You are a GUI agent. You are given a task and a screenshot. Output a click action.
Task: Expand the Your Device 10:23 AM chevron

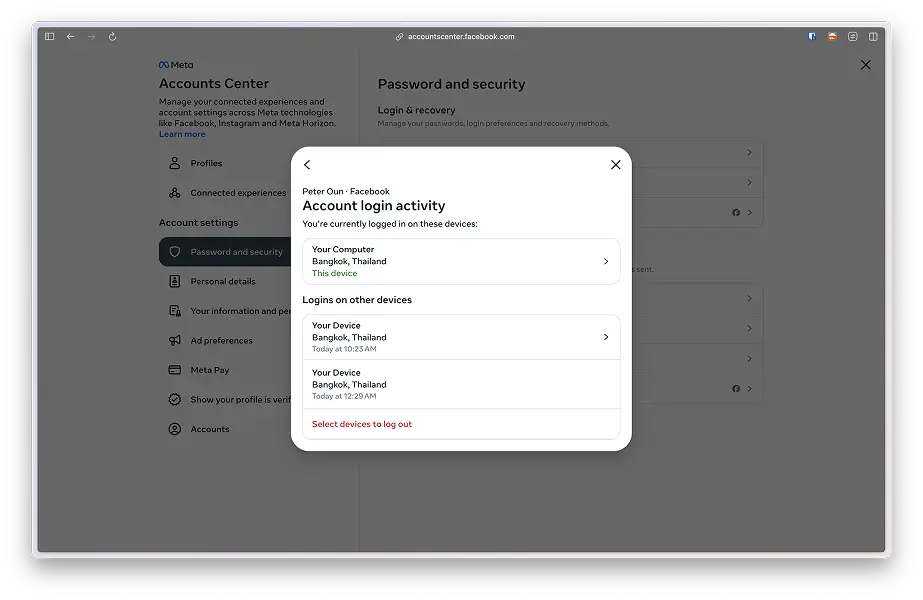pos(606,337)
